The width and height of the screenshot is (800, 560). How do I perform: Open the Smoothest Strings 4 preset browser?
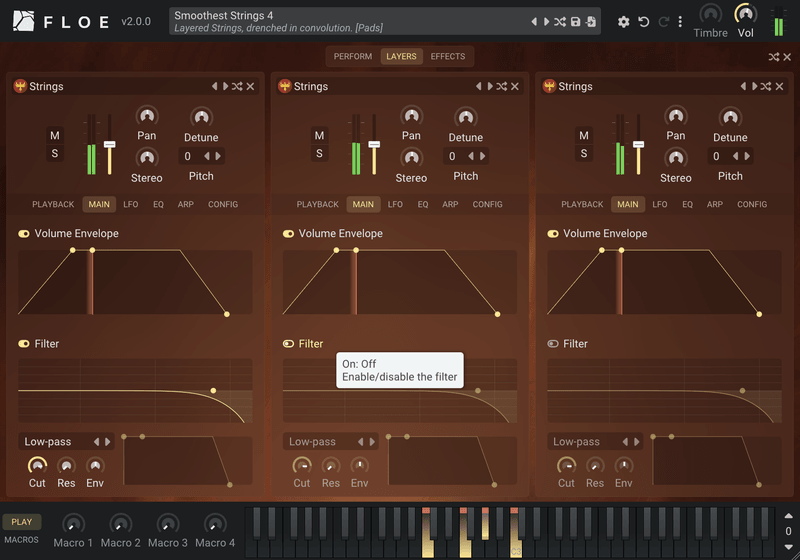349,21
